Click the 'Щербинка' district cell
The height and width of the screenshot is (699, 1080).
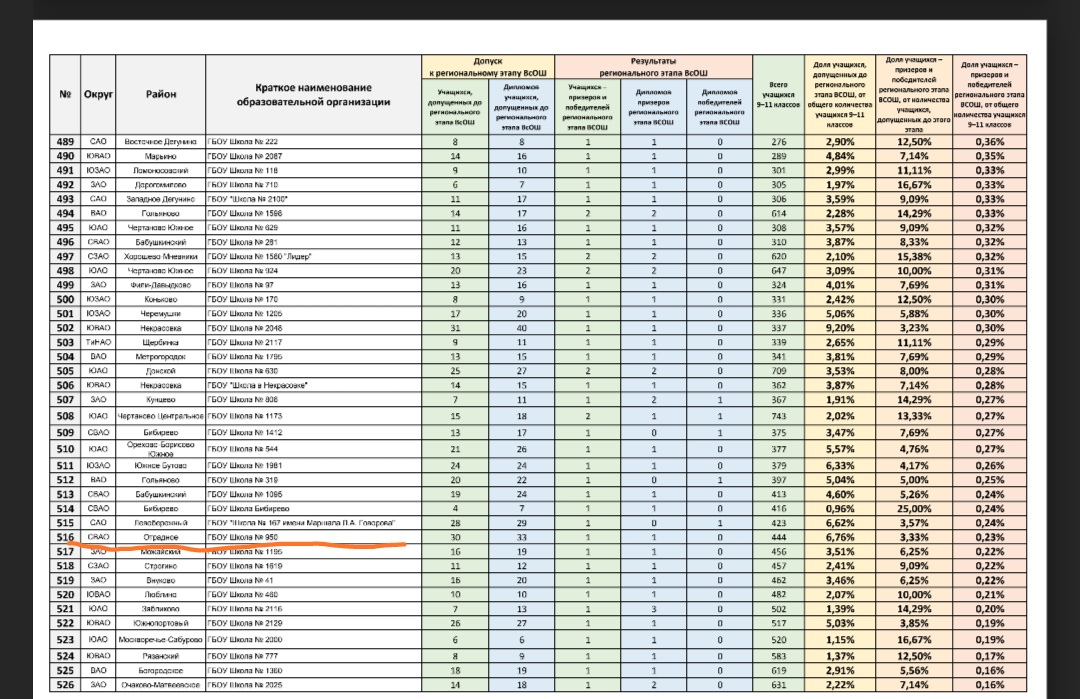[161, 342]
